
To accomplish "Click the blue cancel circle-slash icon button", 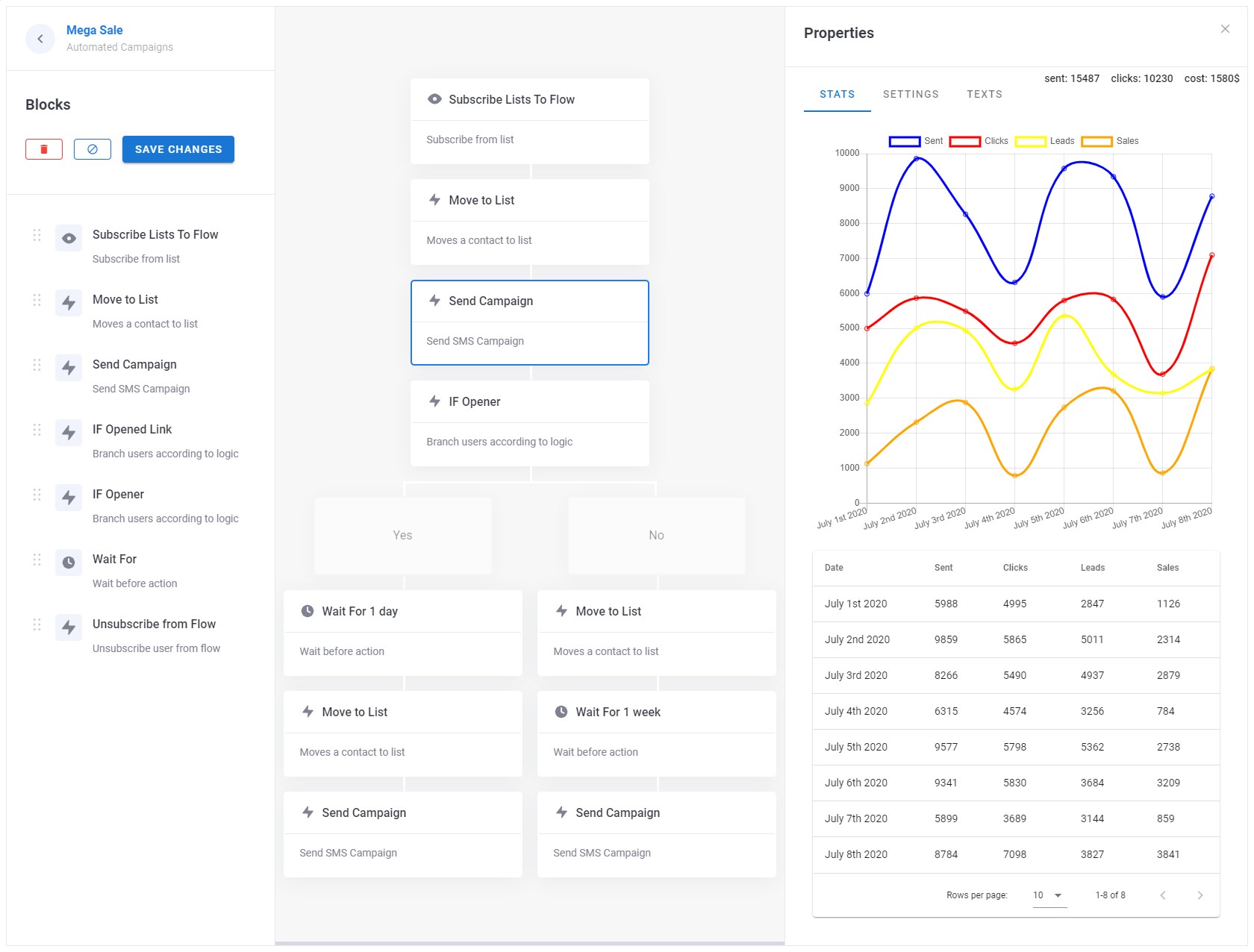I will point(93,149).
